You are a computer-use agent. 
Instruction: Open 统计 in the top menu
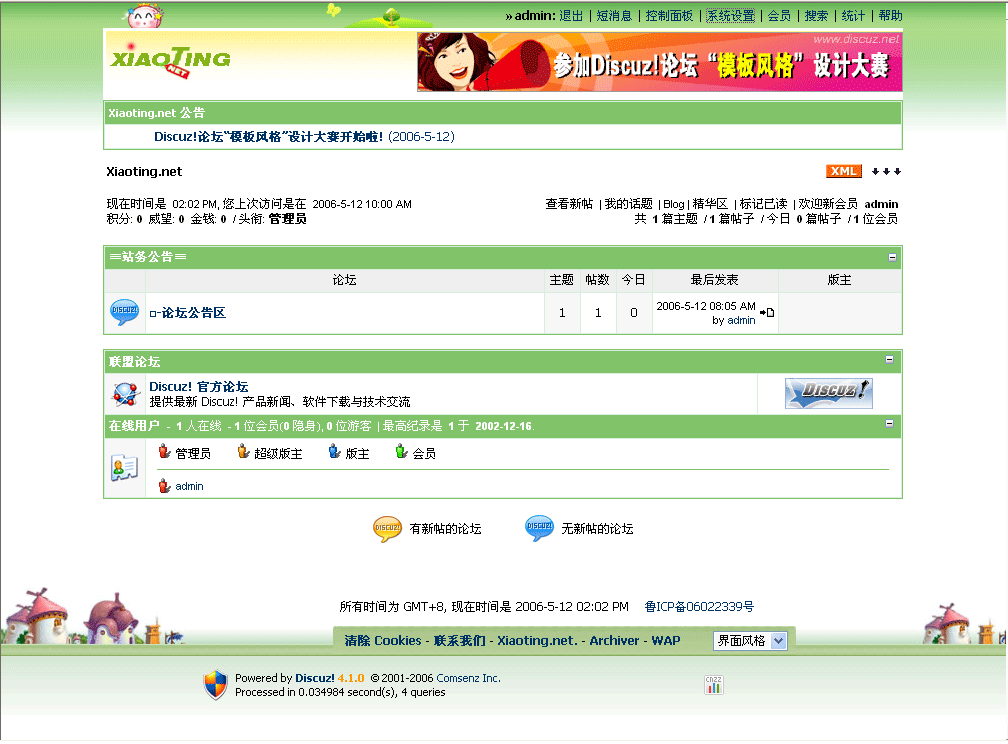[853, 15]
